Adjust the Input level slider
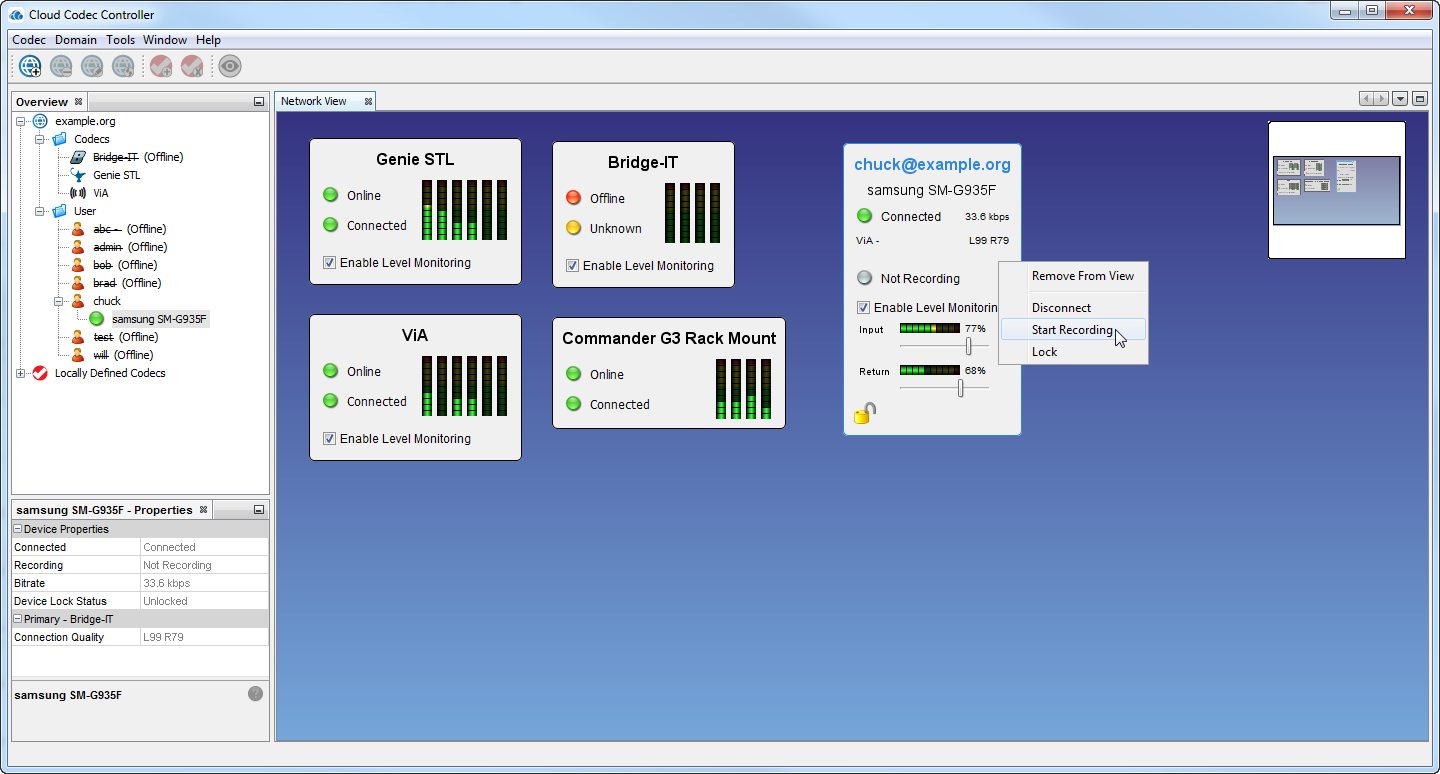 pos(970,345)
